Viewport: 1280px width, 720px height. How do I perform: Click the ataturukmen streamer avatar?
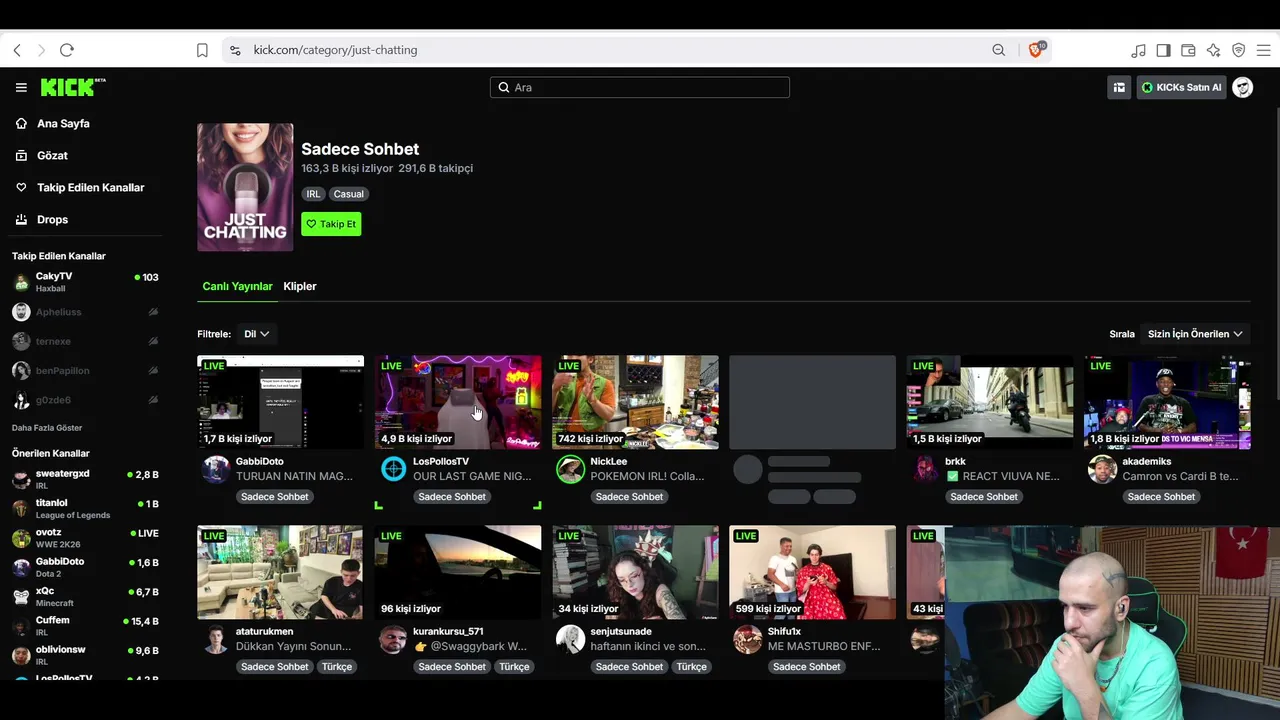click(x=216, y=639)
